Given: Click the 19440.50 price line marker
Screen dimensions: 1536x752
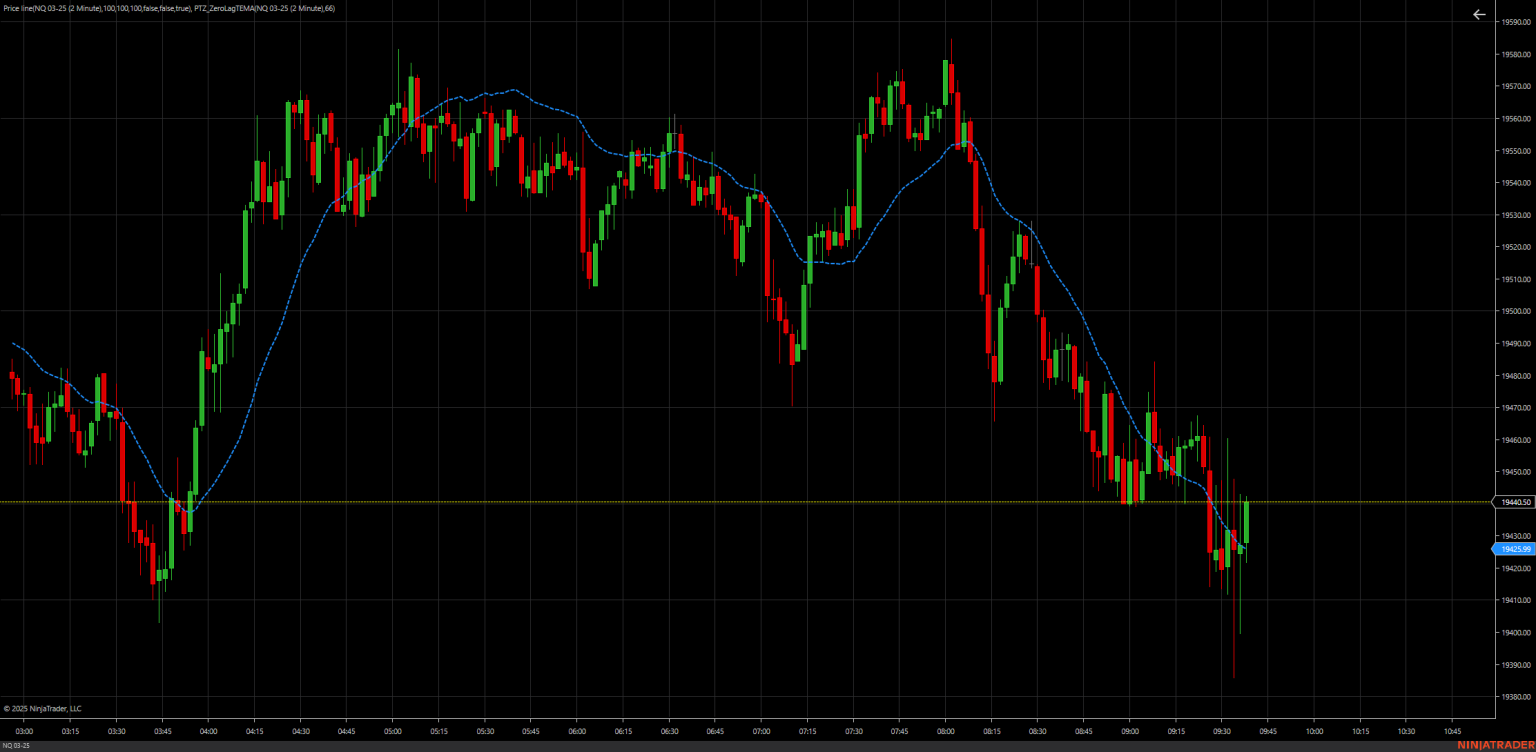Looking at the screenshot, I should coord(1514,502).
